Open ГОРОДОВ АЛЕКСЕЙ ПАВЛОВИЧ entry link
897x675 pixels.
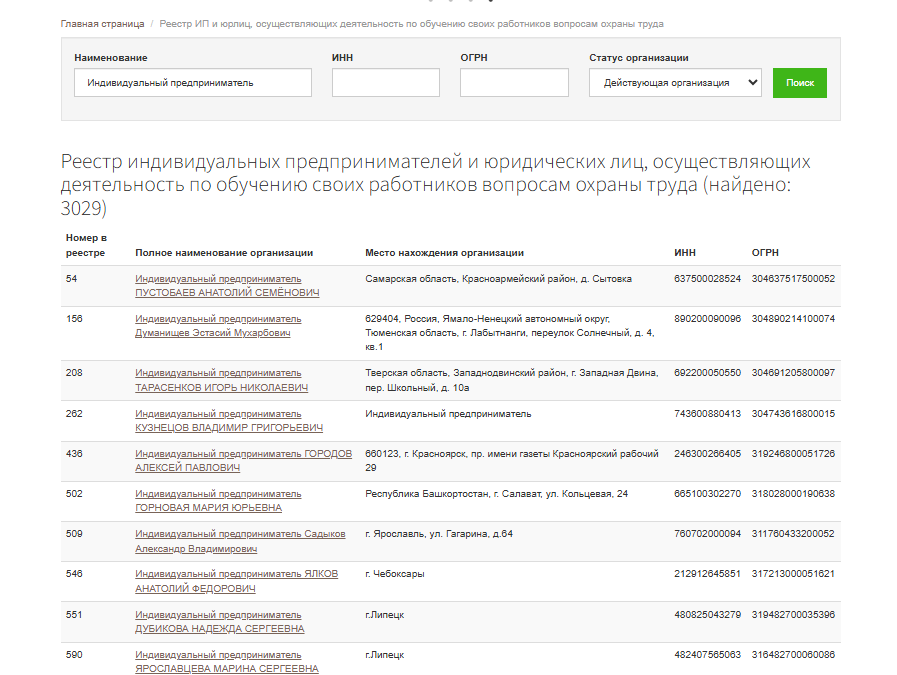(243, 461)
